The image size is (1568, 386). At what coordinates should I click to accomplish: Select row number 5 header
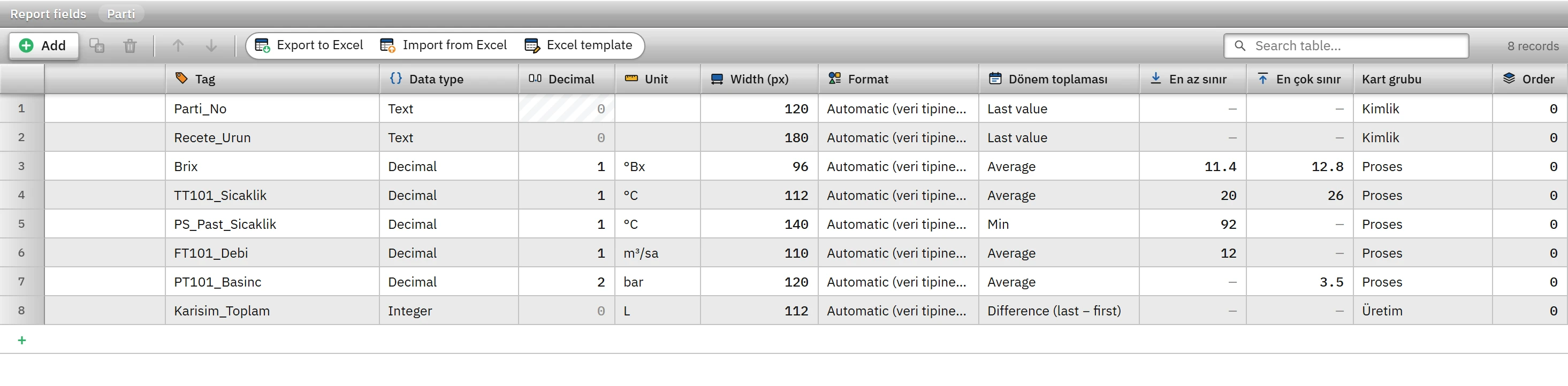point(22,225)
